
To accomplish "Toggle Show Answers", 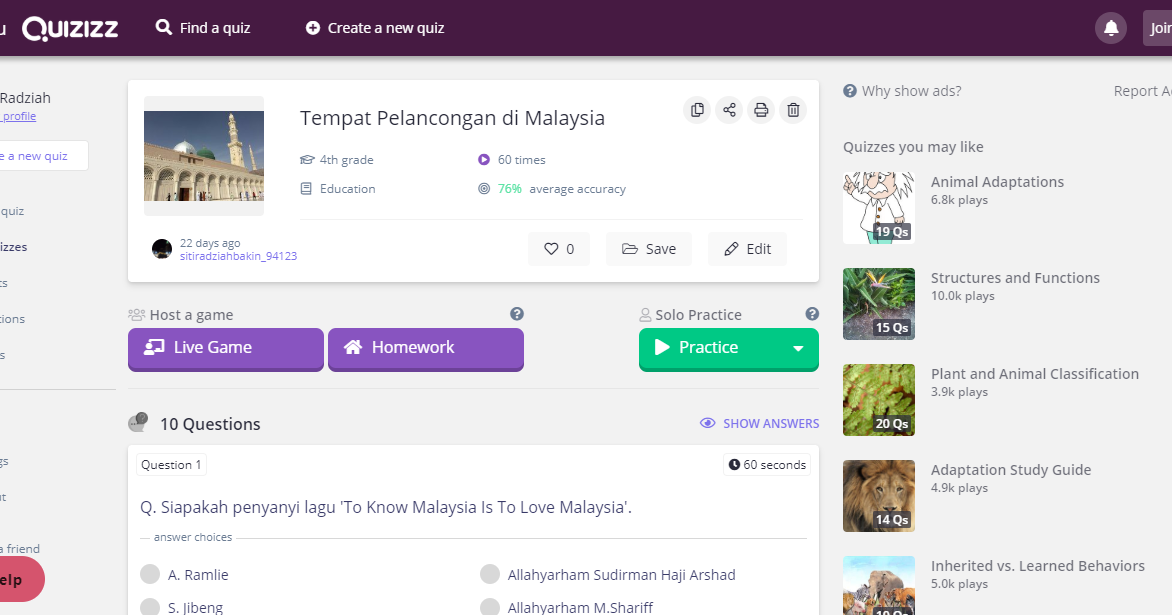I will point(759,424).
